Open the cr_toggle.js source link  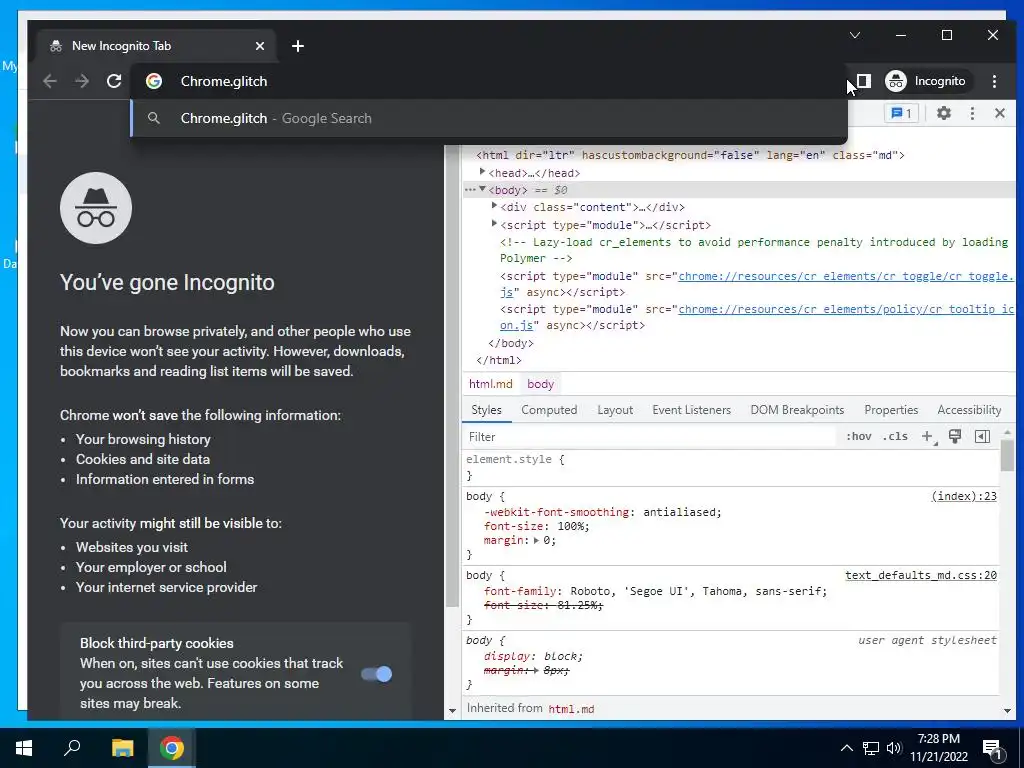coord(845,276)
